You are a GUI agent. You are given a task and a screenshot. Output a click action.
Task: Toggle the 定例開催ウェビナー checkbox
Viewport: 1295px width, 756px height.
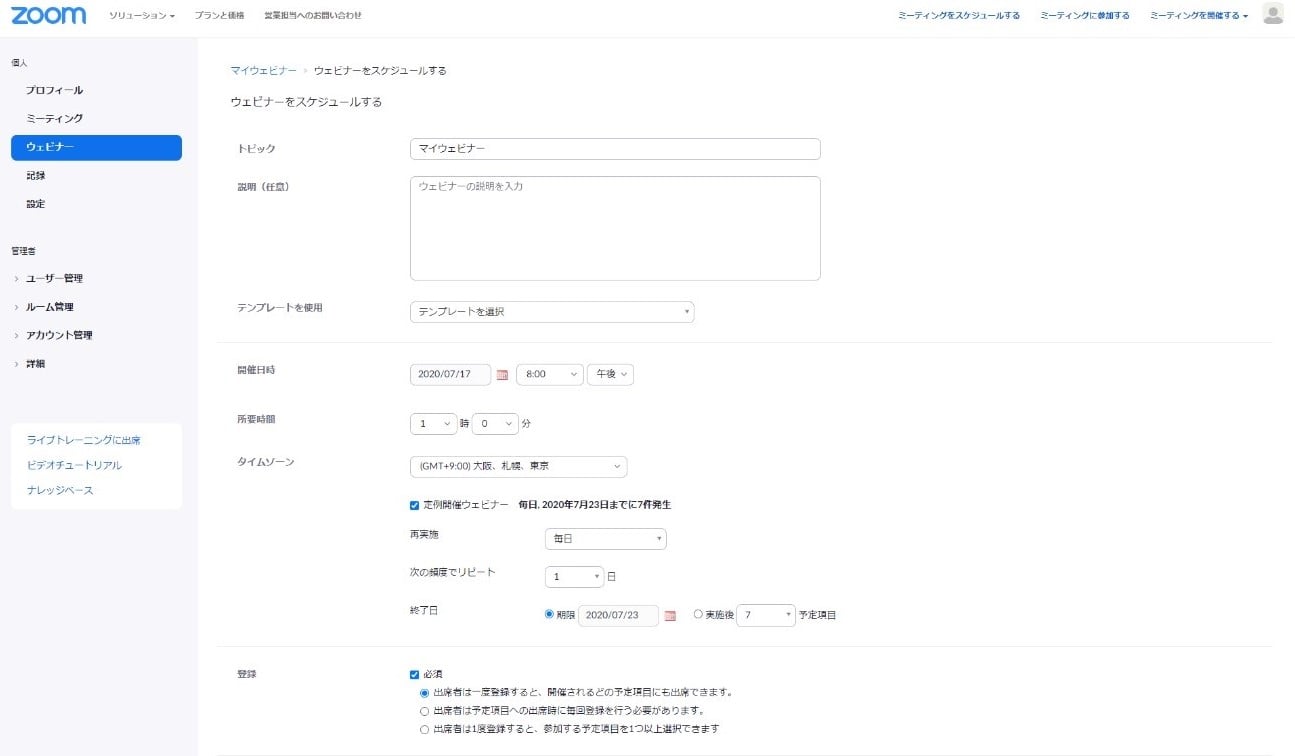point(415,505)
